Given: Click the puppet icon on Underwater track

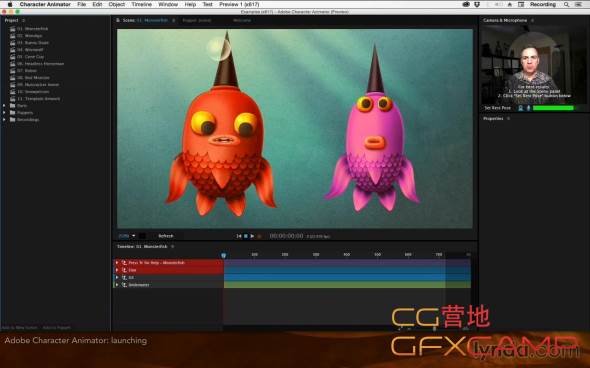Looking at the screenshot, I should (x=124, y=285).
